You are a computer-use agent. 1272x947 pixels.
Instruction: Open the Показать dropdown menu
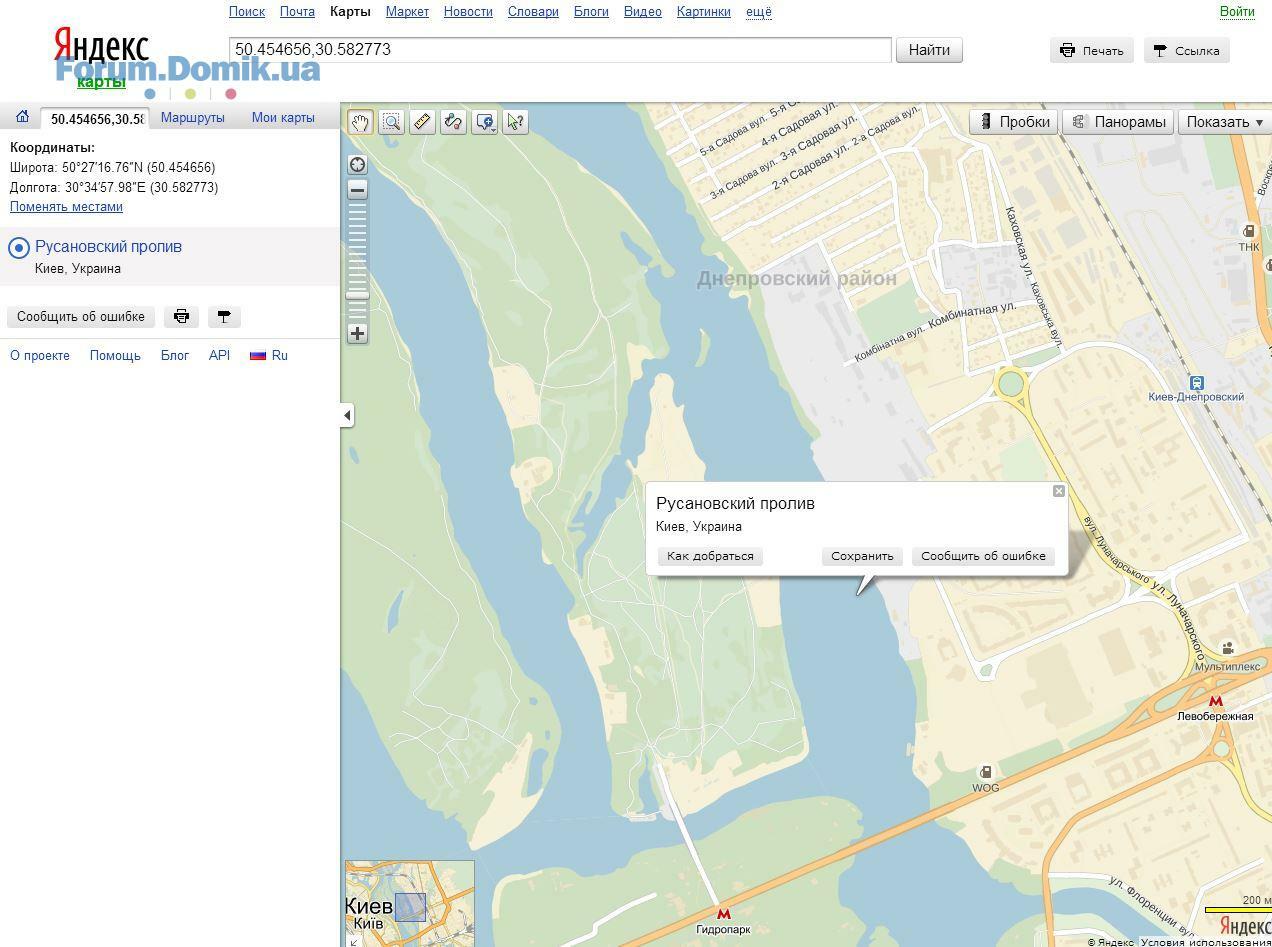pyautogui.click(x=1224, y=122)
